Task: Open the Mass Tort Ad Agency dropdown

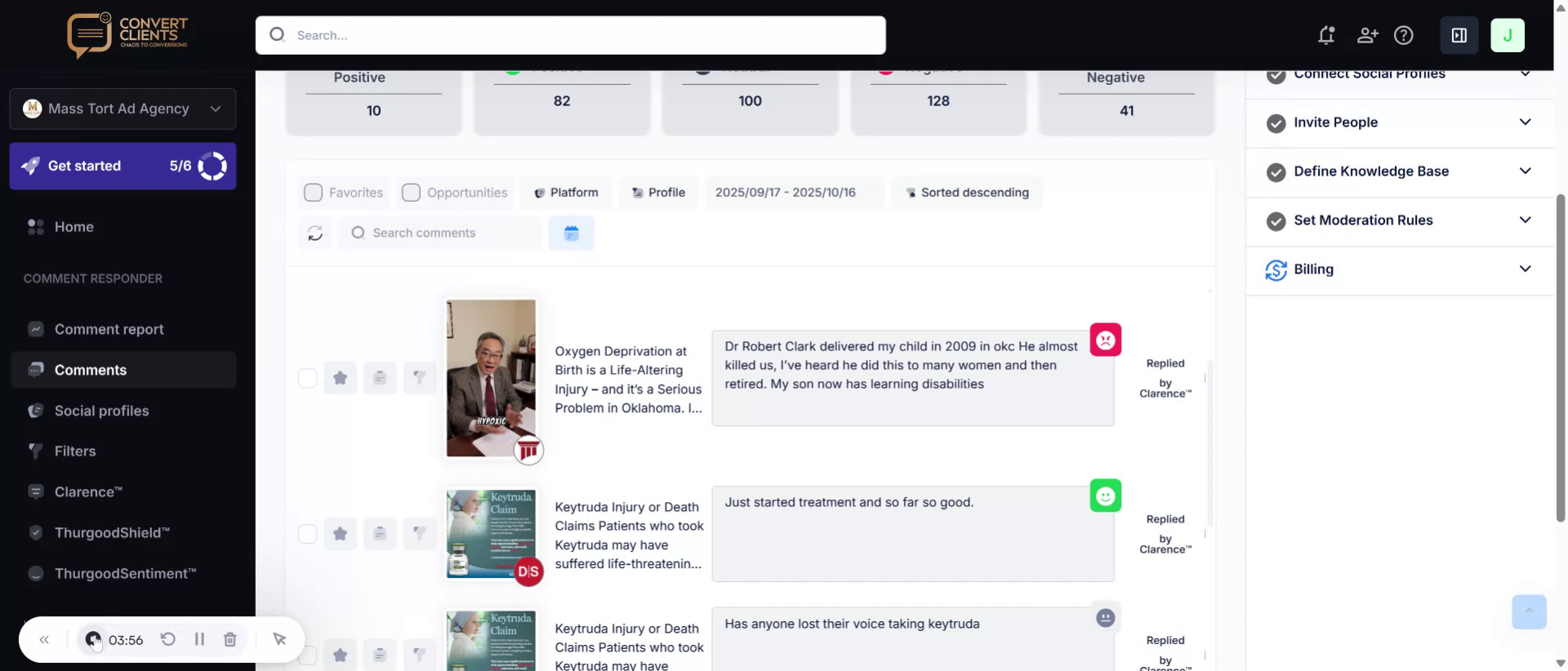Action: 122,109
